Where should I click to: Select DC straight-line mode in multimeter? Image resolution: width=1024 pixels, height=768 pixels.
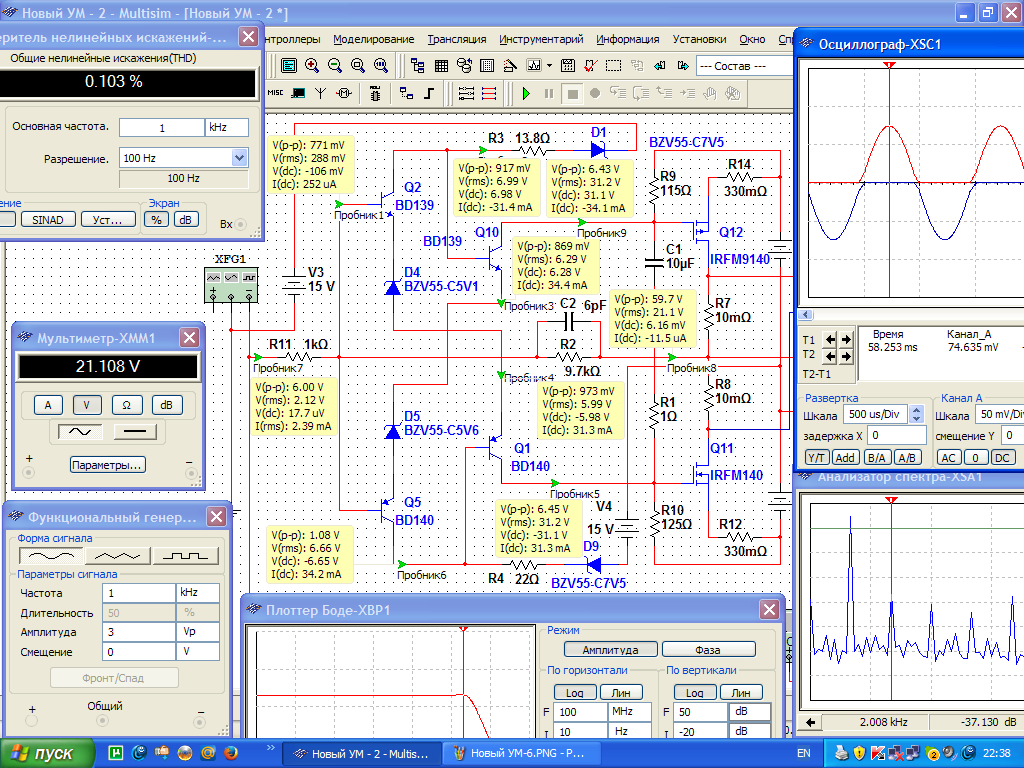click(135, 432)
